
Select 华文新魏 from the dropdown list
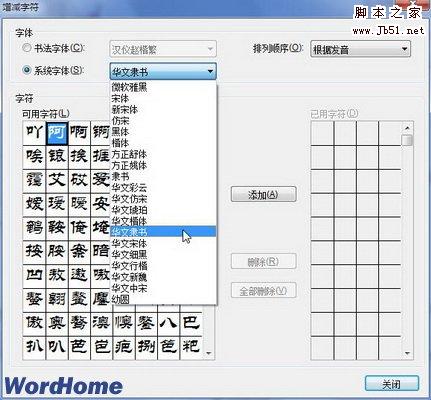163,277
